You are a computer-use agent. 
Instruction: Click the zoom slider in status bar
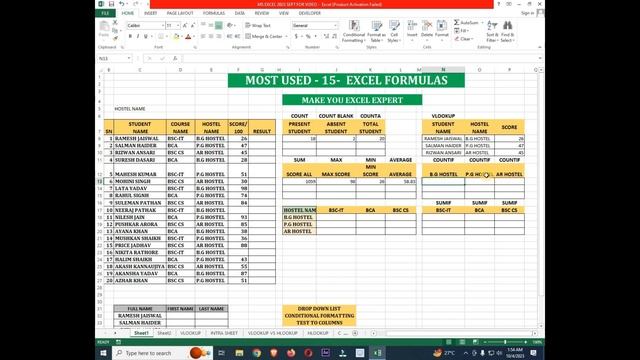[x=505, y=342]
